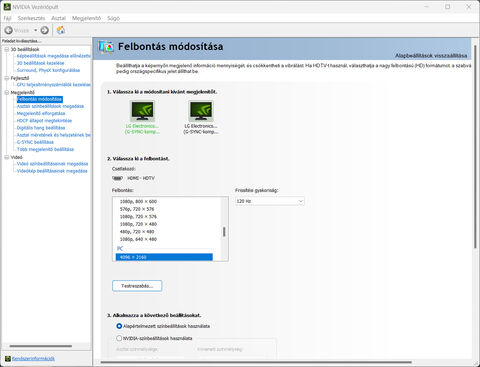This screenshot has height=367, width=480.
Task: Open Több megjelenítő beállítása tree item
Action: coord(45,149)
